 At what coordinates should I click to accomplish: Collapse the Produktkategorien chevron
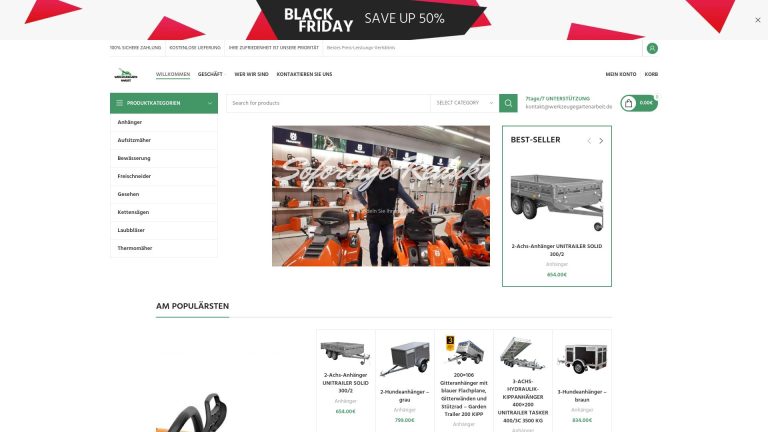210,103
